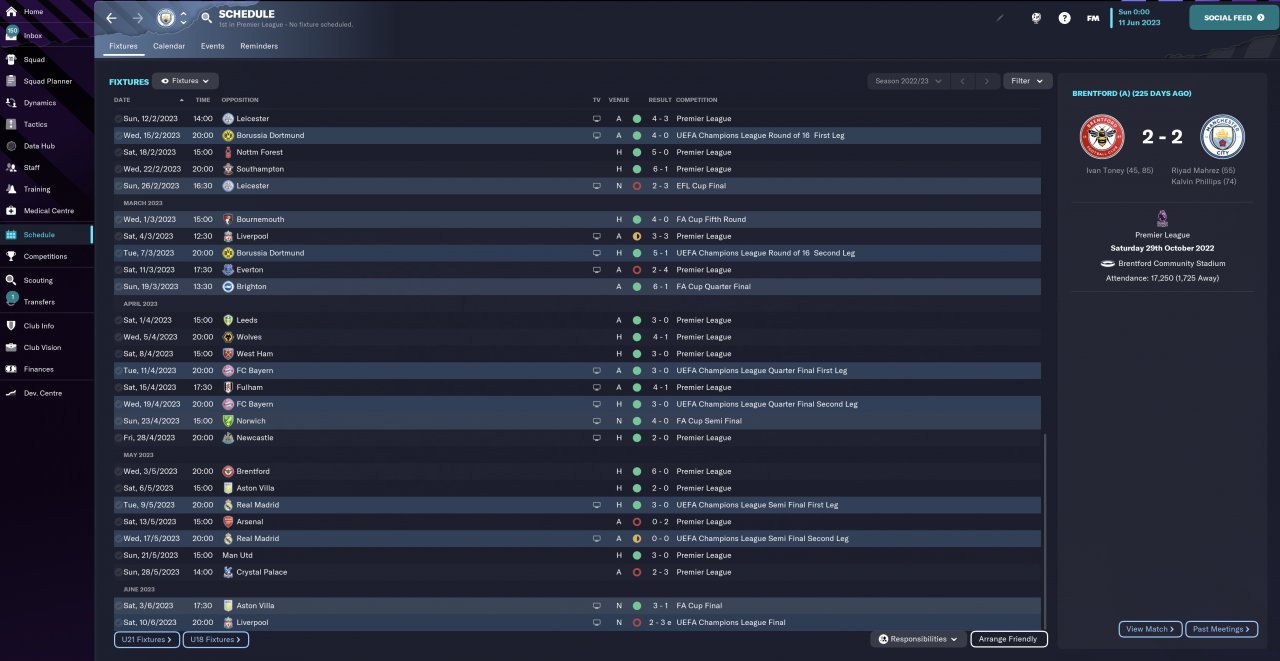The width and height of the screenshot is (1280, 661).
Task: Toggle reminder circle for Sat, 1/4/2023 Leeds
Action: [x=118, y=320]
